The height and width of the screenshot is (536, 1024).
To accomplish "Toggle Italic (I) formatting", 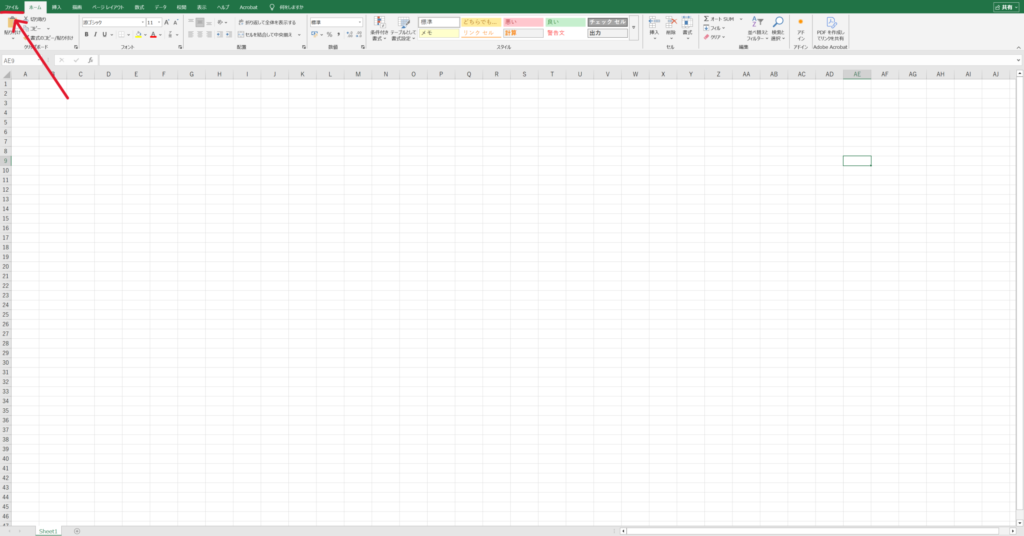I will [97, 34].
